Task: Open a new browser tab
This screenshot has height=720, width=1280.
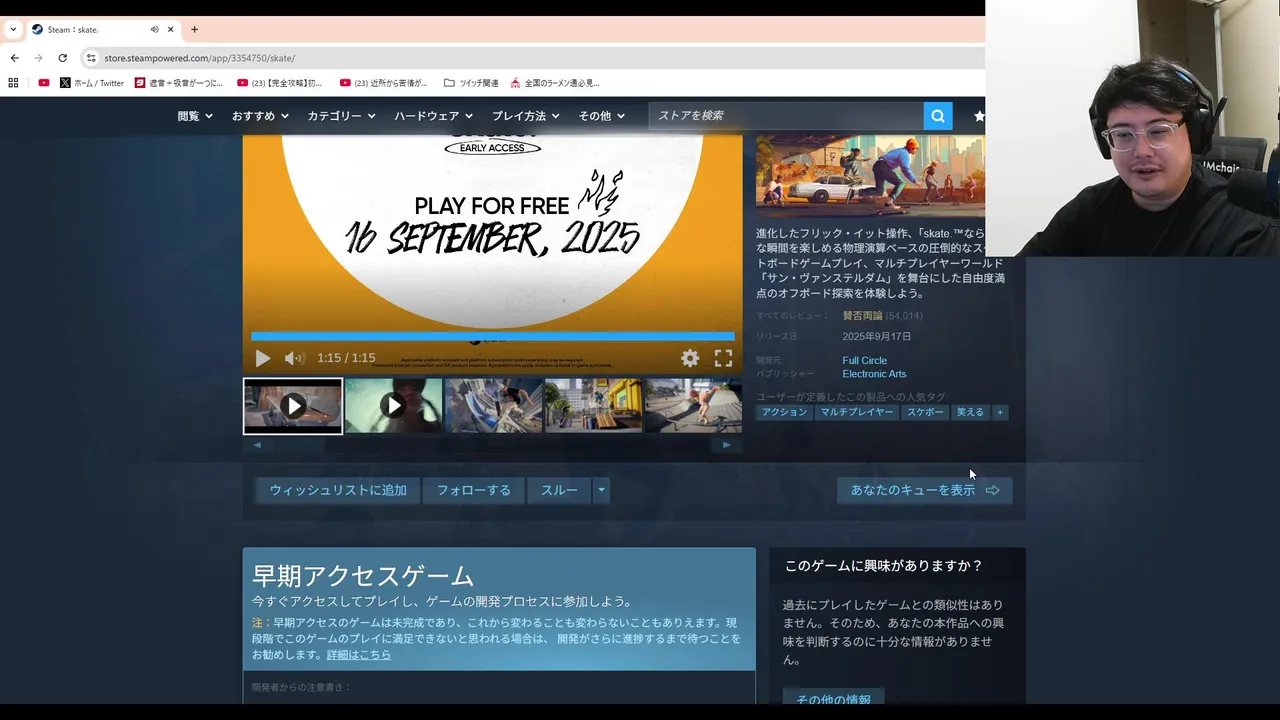Action: (194, 29)
